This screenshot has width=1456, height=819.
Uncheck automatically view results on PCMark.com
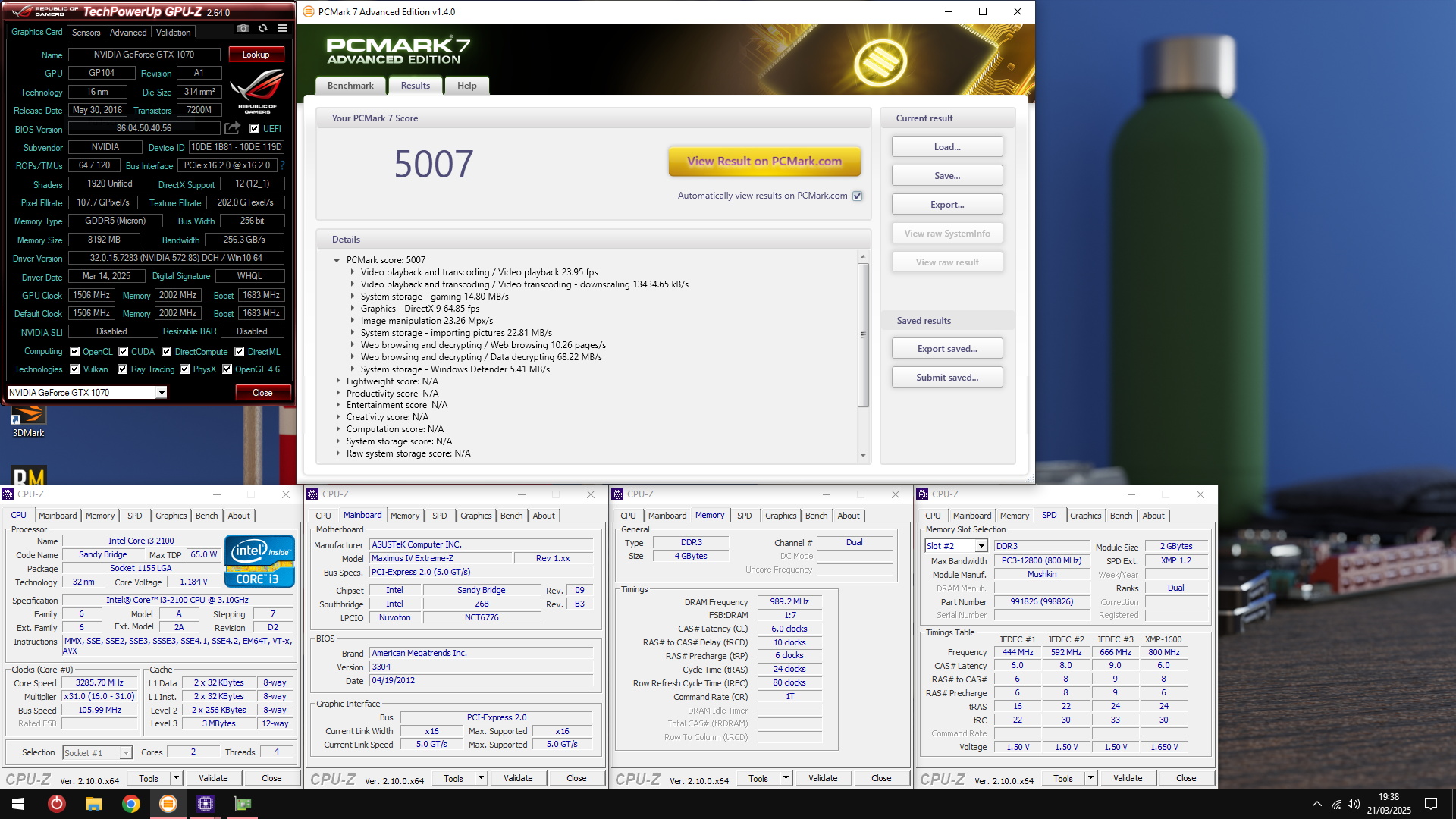pos(858,196)
